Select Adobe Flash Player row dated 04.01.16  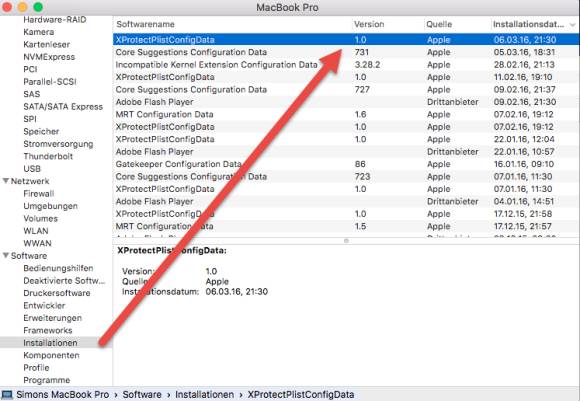coord(346,201)
